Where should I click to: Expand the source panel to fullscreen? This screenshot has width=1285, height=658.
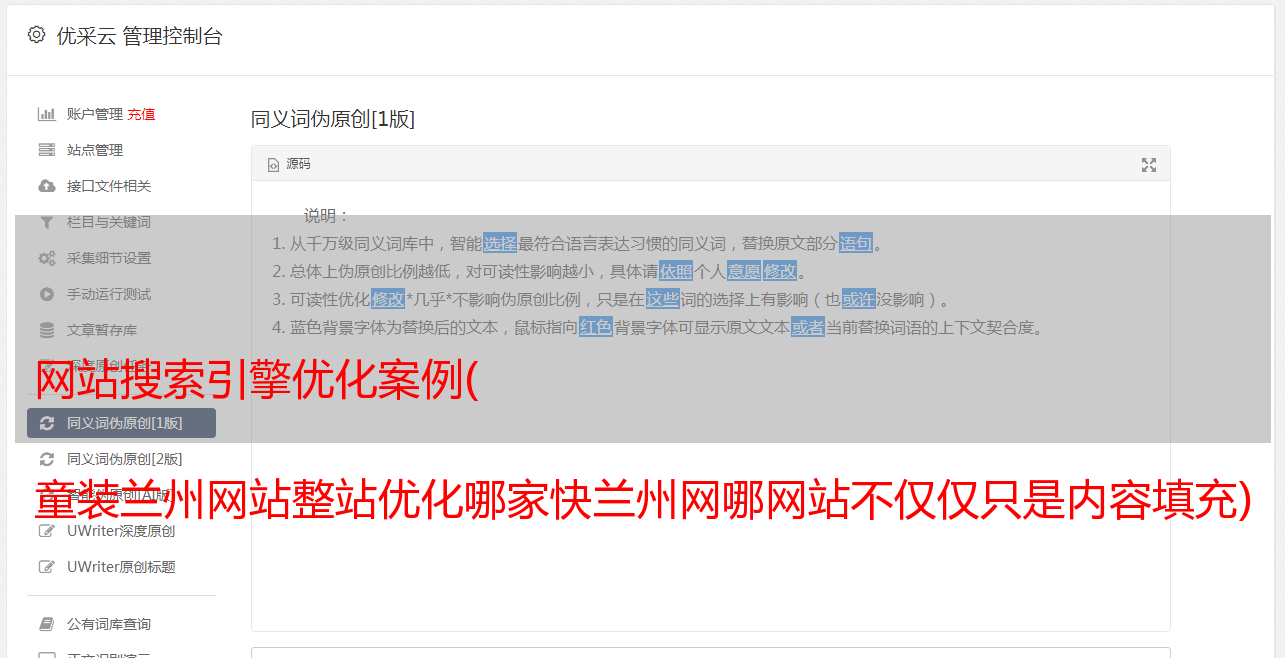point(1149,165)
